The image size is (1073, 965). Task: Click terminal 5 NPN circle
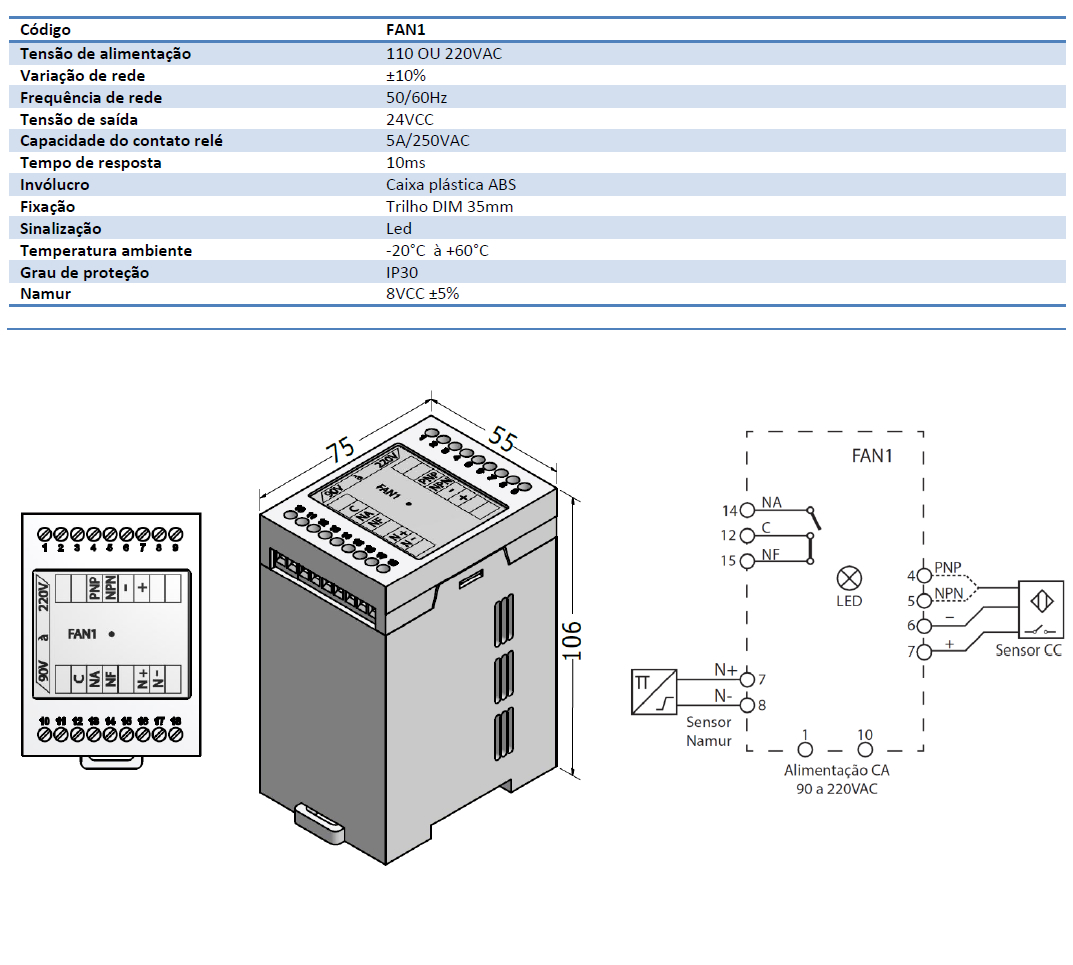pyautogui.click(x=922, y=601)
